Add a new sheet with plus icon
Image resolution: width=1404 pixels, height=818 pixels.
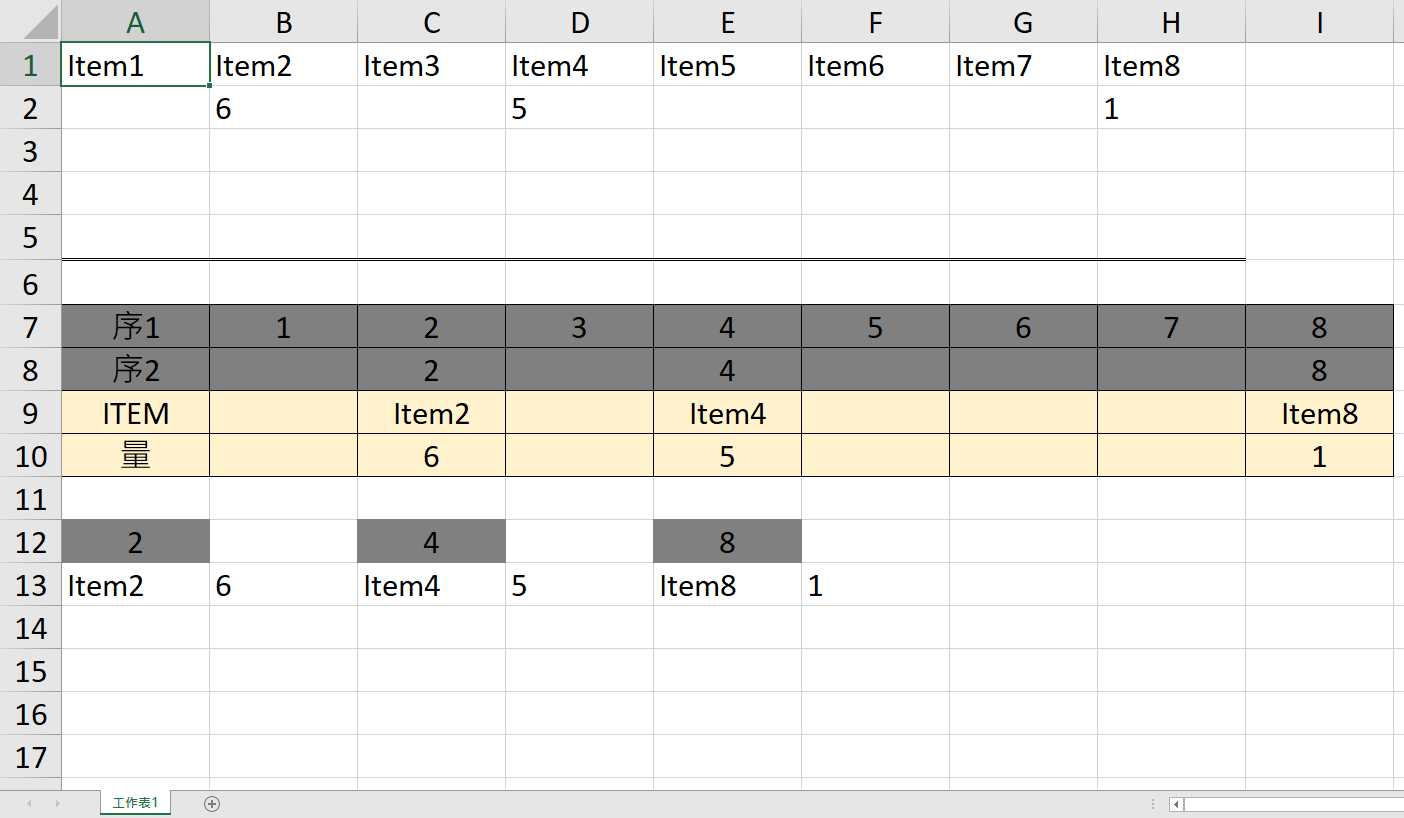pos(212,803)
